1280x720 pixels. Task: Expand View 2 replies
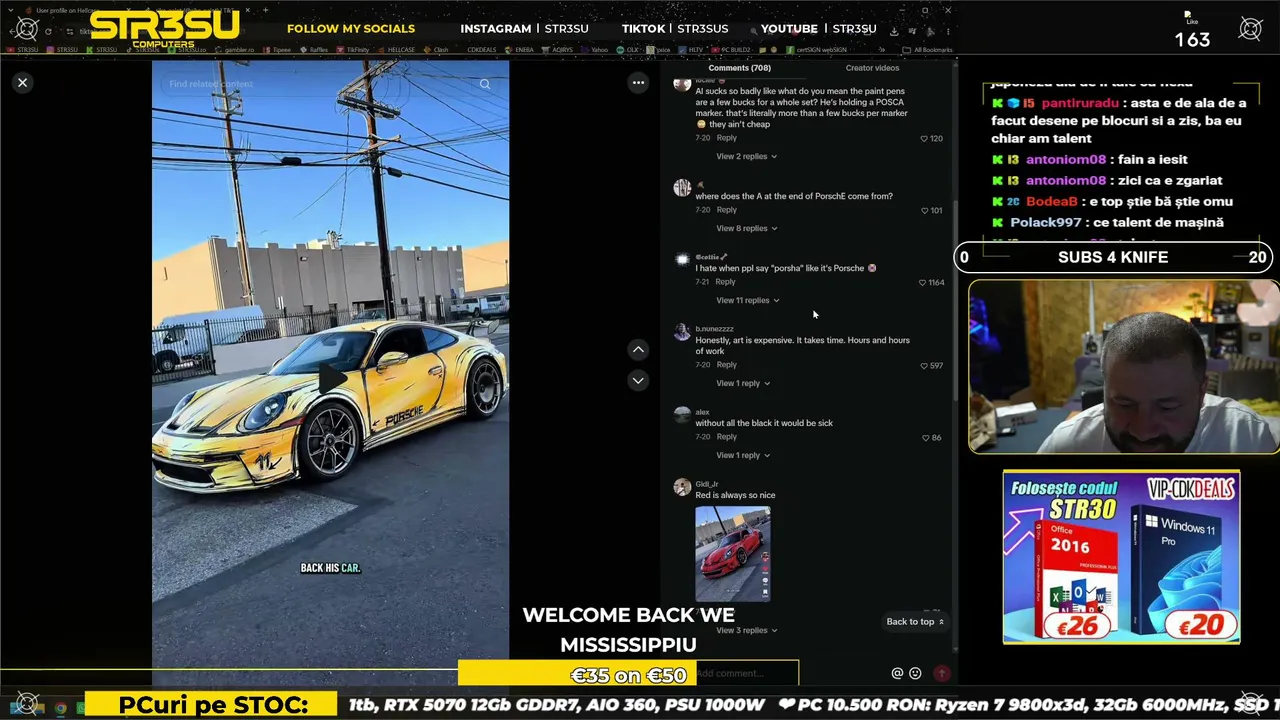[746, 157]
